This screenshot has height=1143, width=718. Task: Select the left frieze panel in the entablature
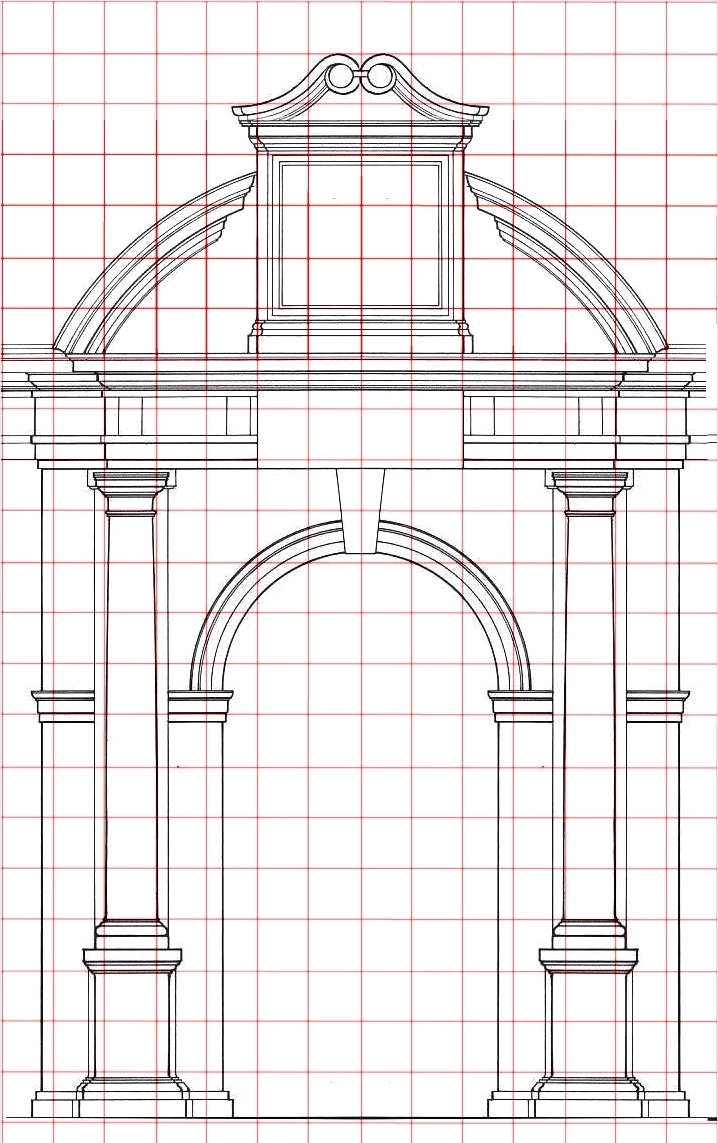coord(180,417)
